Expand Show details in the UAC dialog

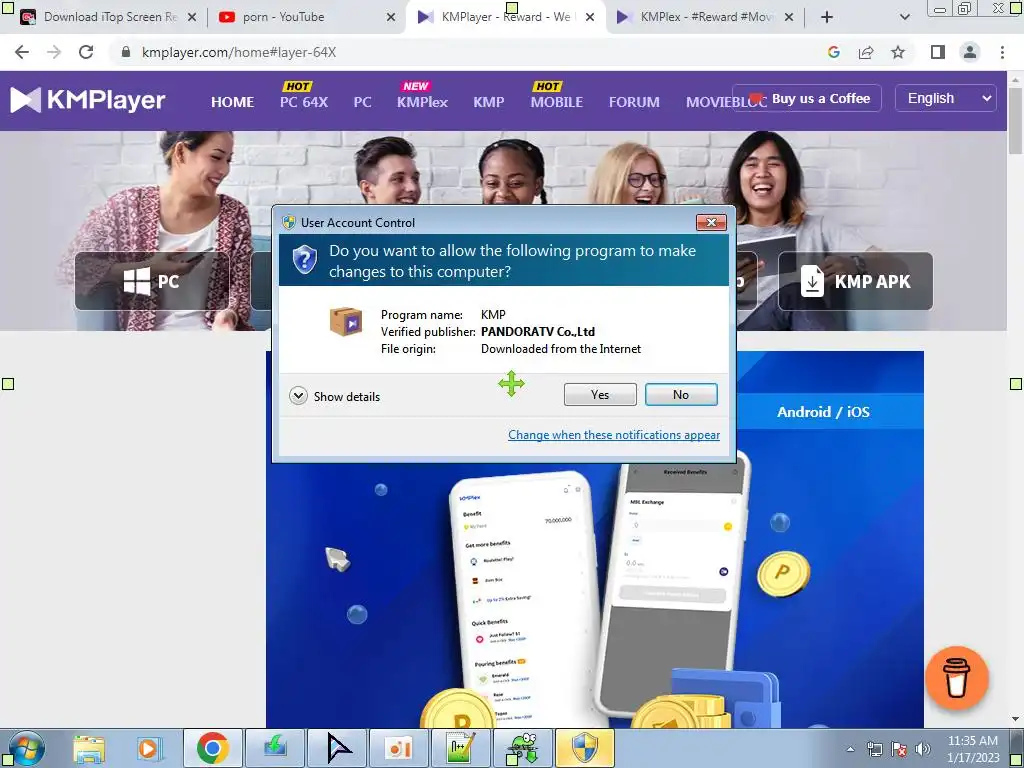coord(334,396)
